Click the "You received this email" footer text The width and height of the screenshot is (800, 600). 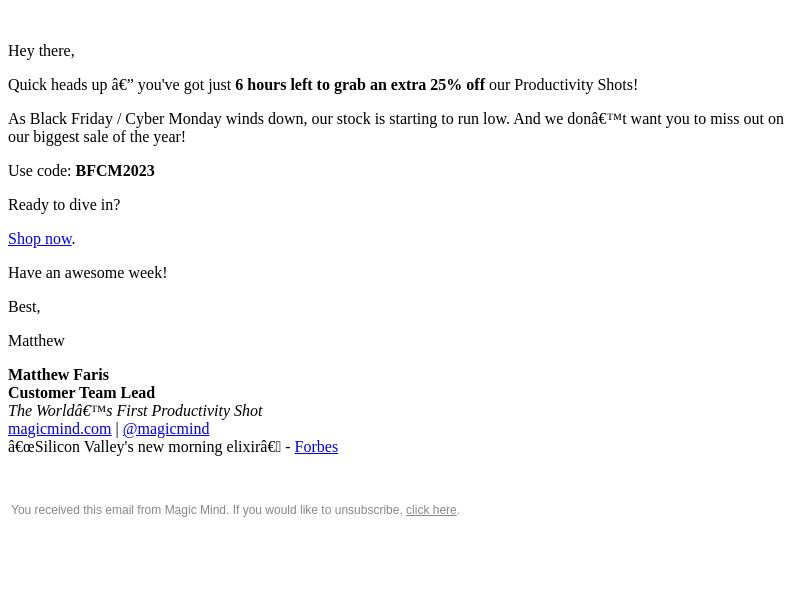[x=207, y=510]
